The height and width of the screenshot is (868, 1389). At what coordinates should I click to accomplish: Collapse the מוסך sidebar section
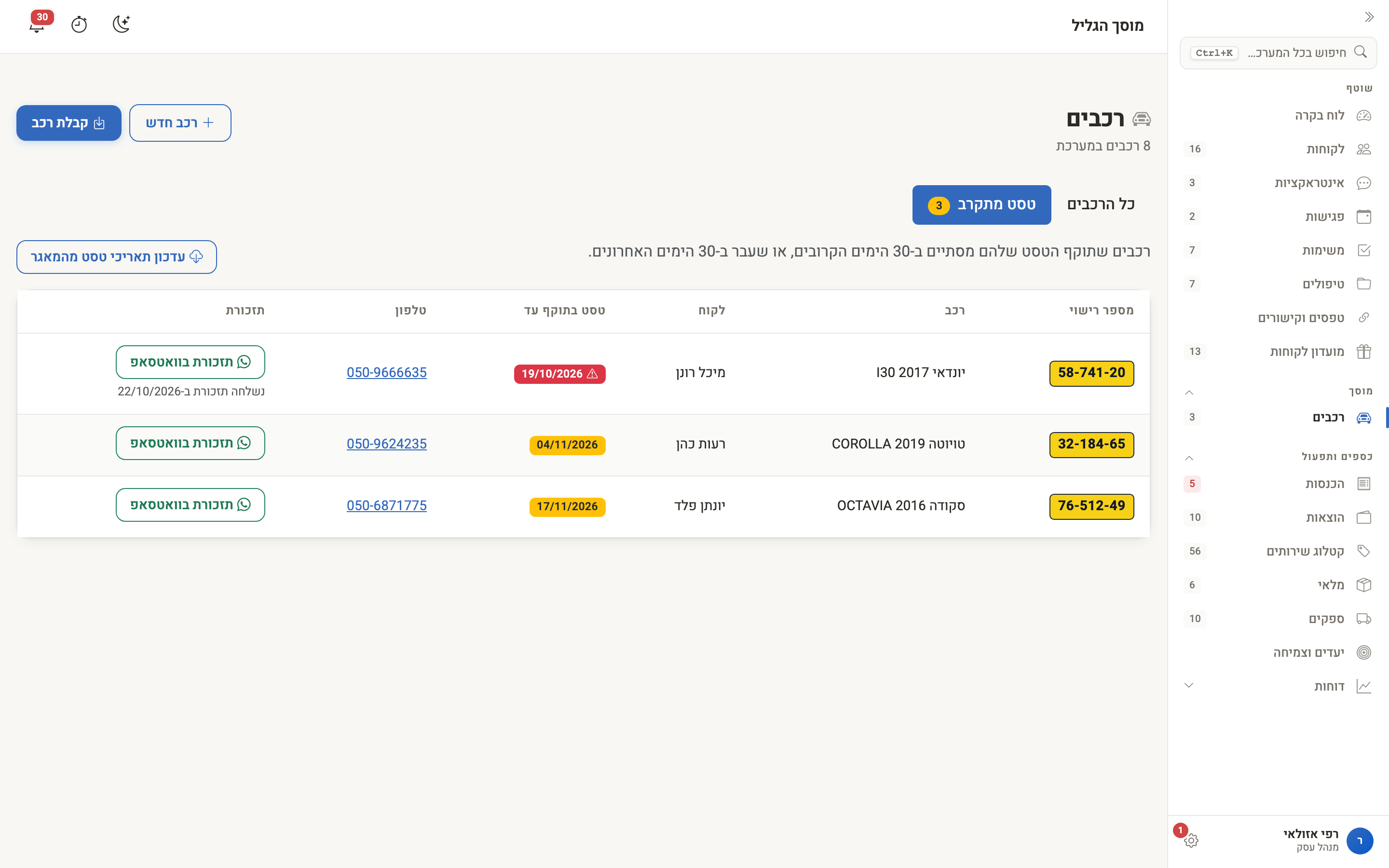(1189, 393)
